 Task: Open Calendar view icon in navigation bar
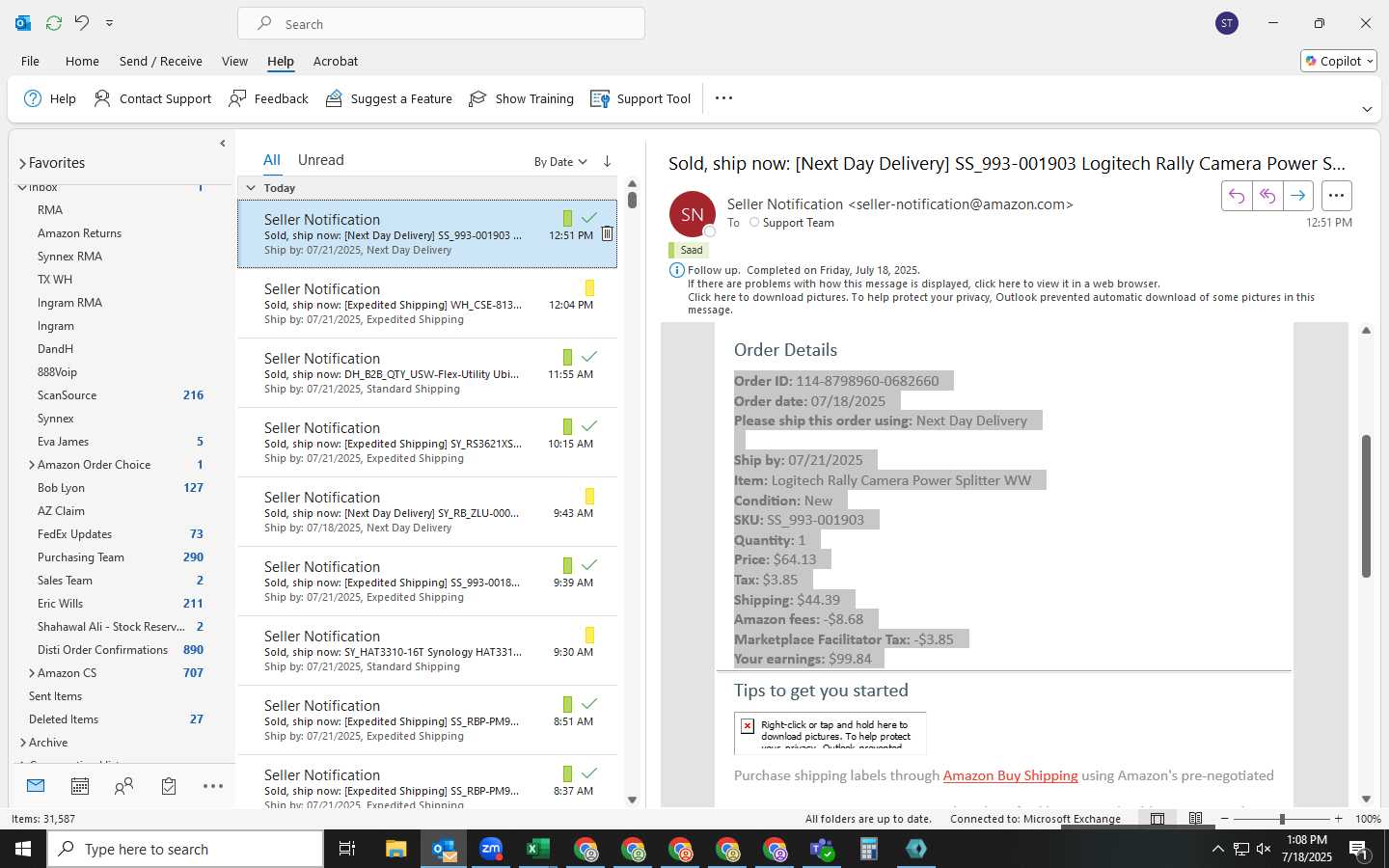click(x=80, y=786)
